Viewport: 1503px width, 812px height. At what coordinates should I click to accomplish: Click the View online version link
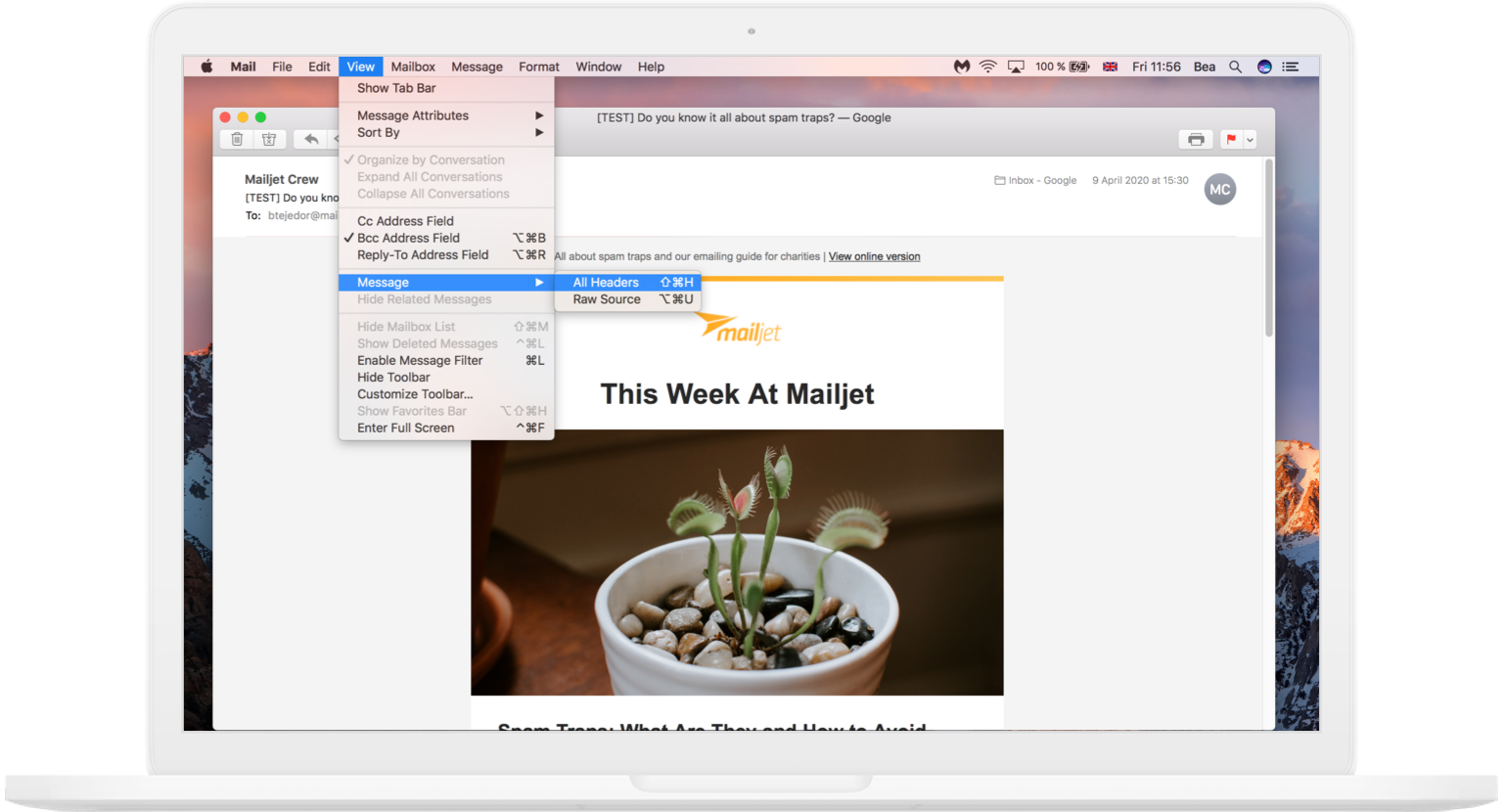(874, 256)
